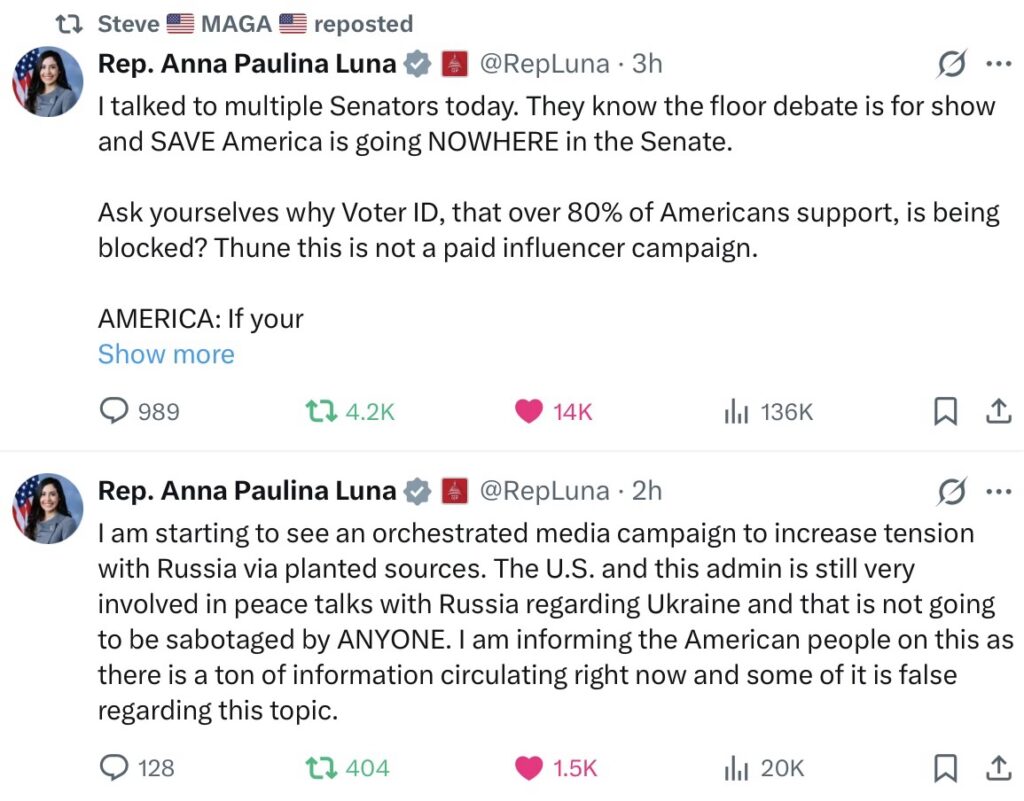The image size is (1024, 801).
Task: Bookmark the first Rep. Luna post
Action: (945, 411)
